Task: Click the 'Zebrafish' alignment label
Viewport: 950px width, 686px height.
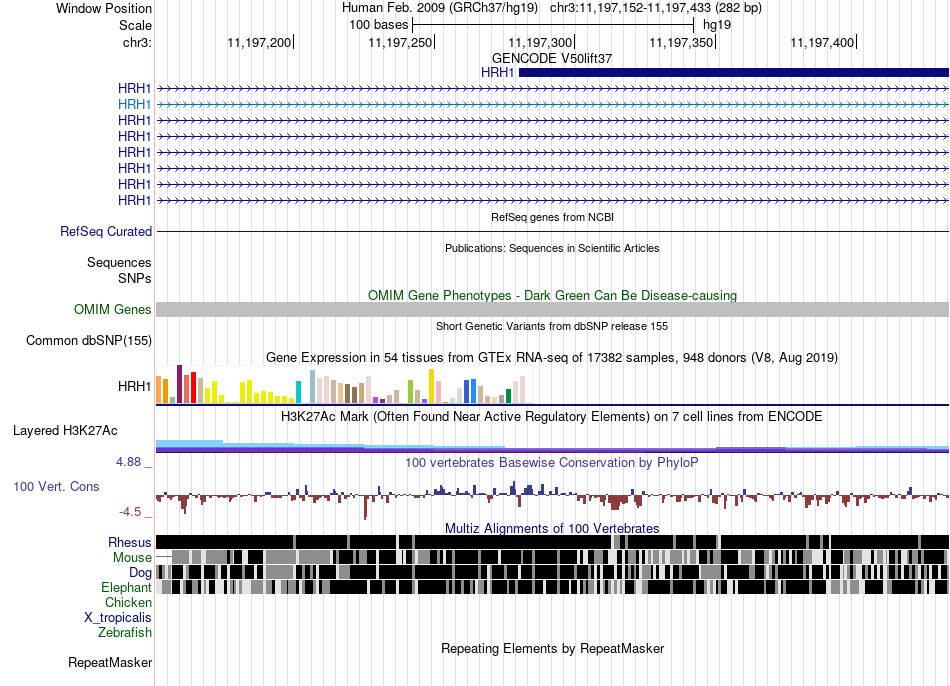Action: tap(125, 633)
